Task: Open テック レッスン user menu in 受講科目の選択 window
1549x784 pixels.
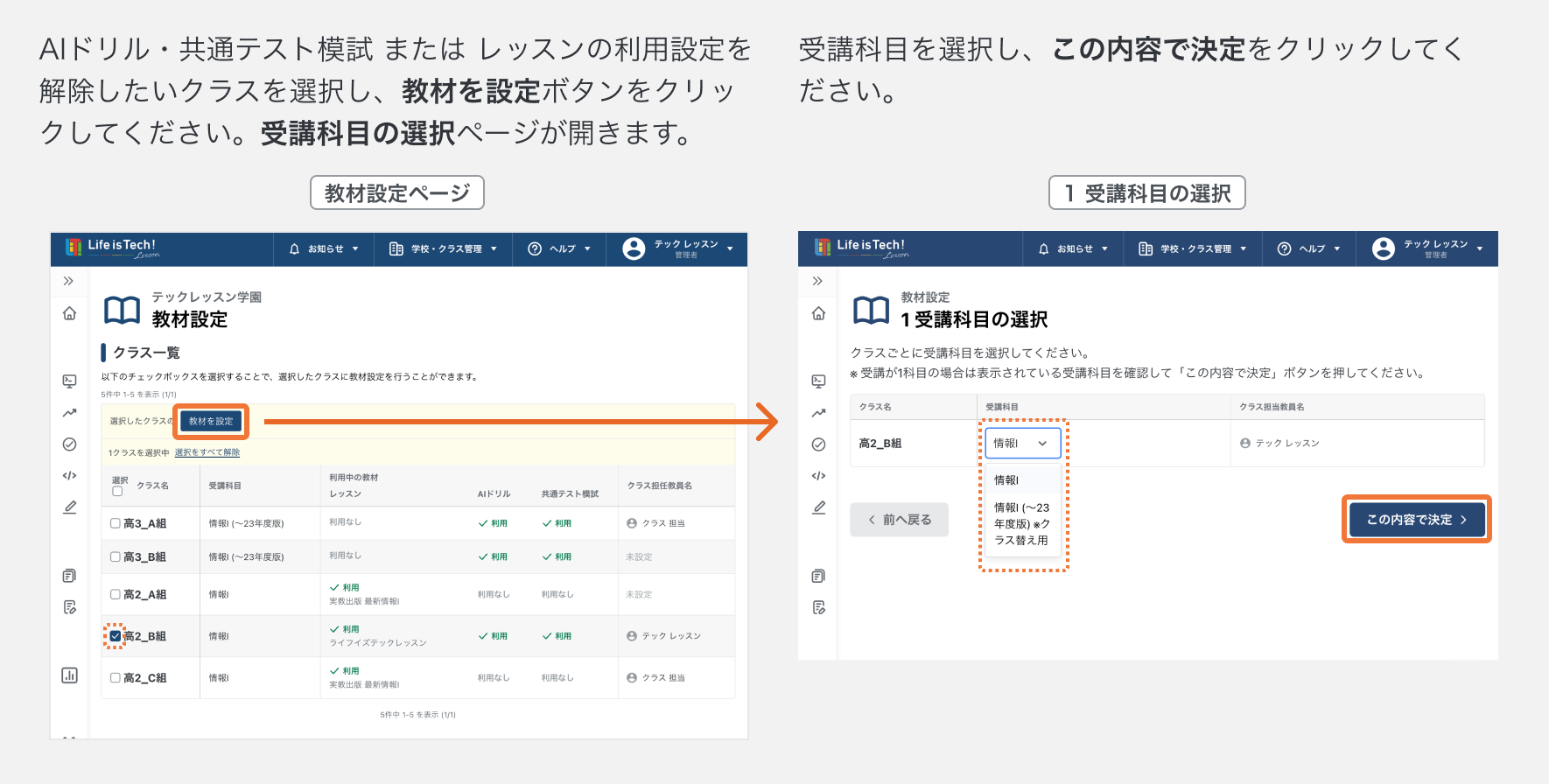Action: pyautogui.click(x=1427, y=249)
